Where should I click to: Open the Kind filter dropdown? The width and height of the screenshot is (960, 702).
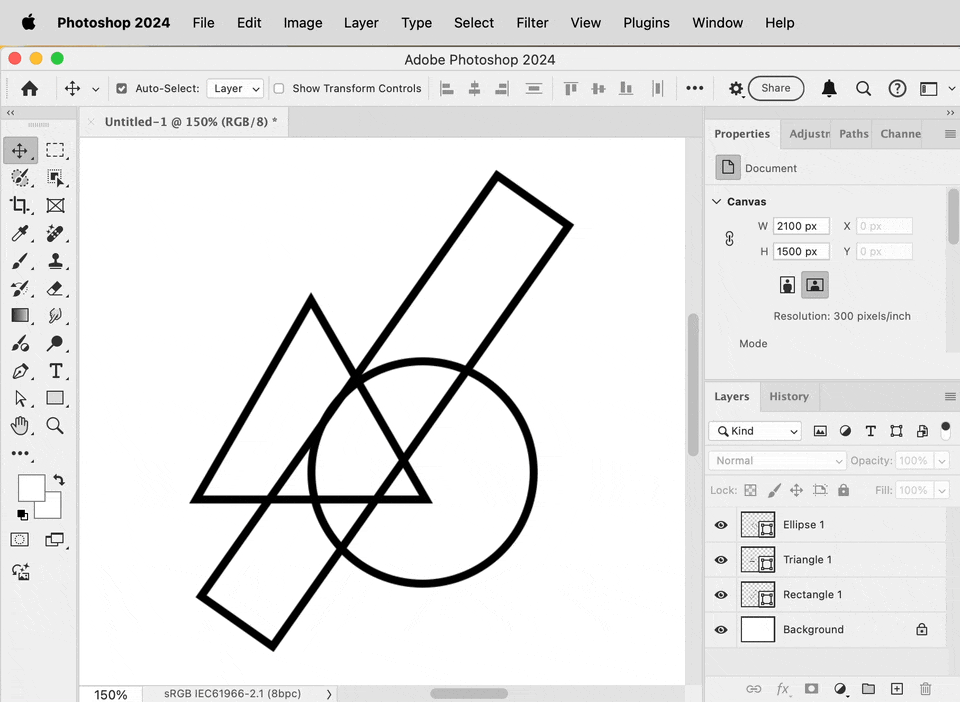click(755, 431)
